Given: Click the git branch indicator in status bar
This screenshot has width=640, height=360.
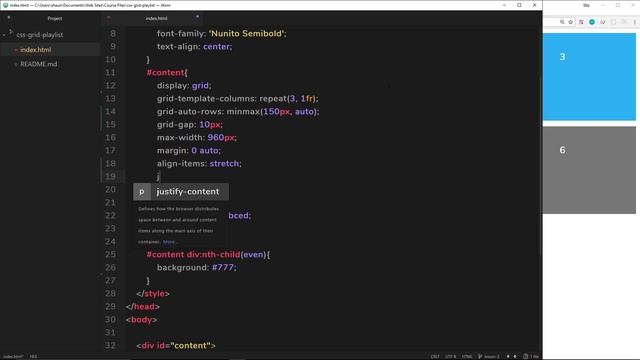Looking at the screenshot, I should click(489, 357).
